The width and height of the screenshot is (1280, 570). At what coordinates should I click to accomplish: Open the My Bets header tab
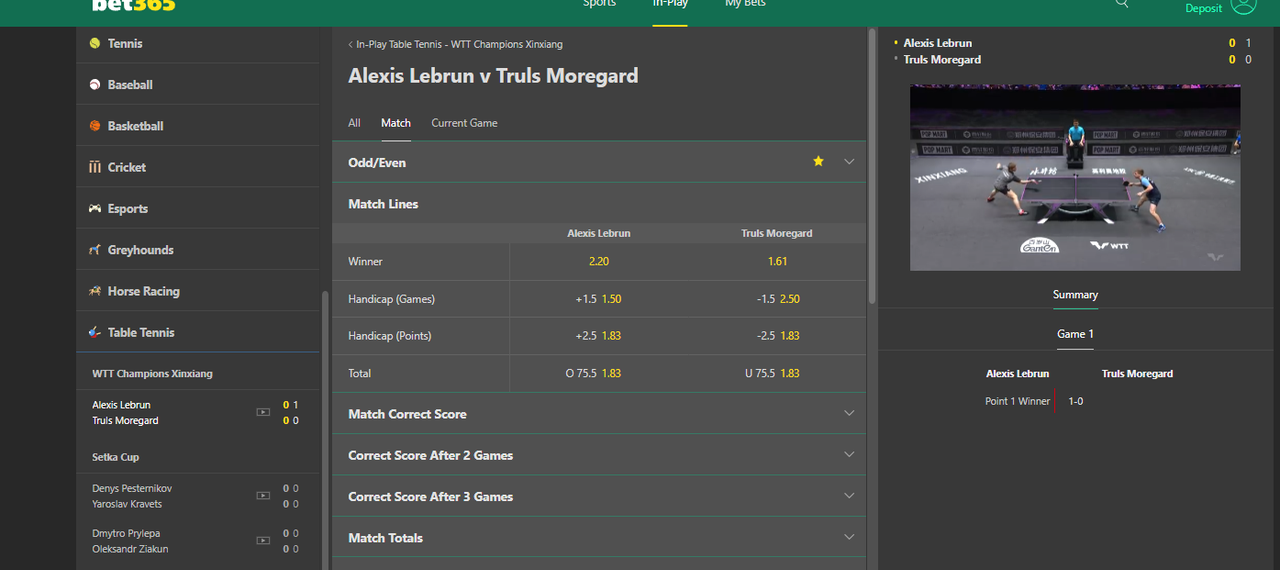pos(745,4)
